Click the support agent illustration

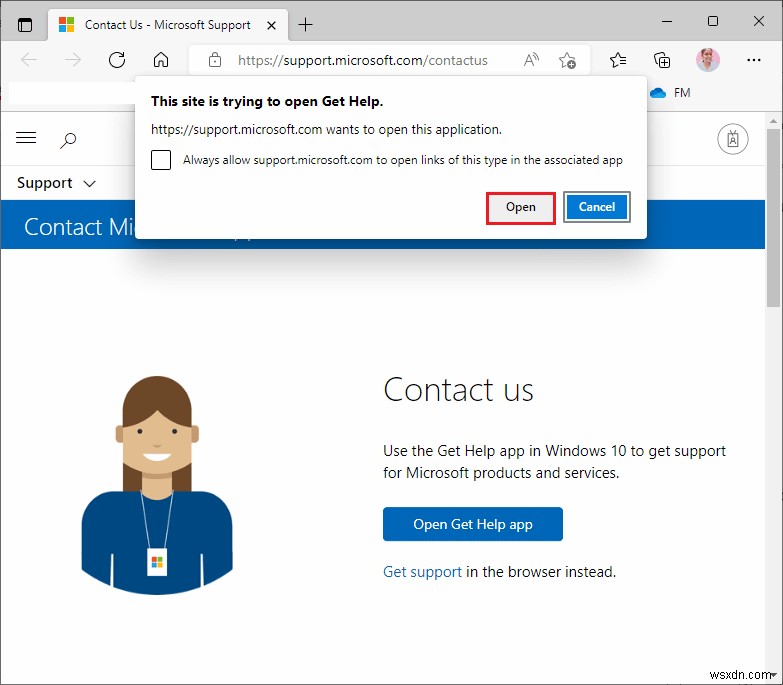[x=157, y=485]
